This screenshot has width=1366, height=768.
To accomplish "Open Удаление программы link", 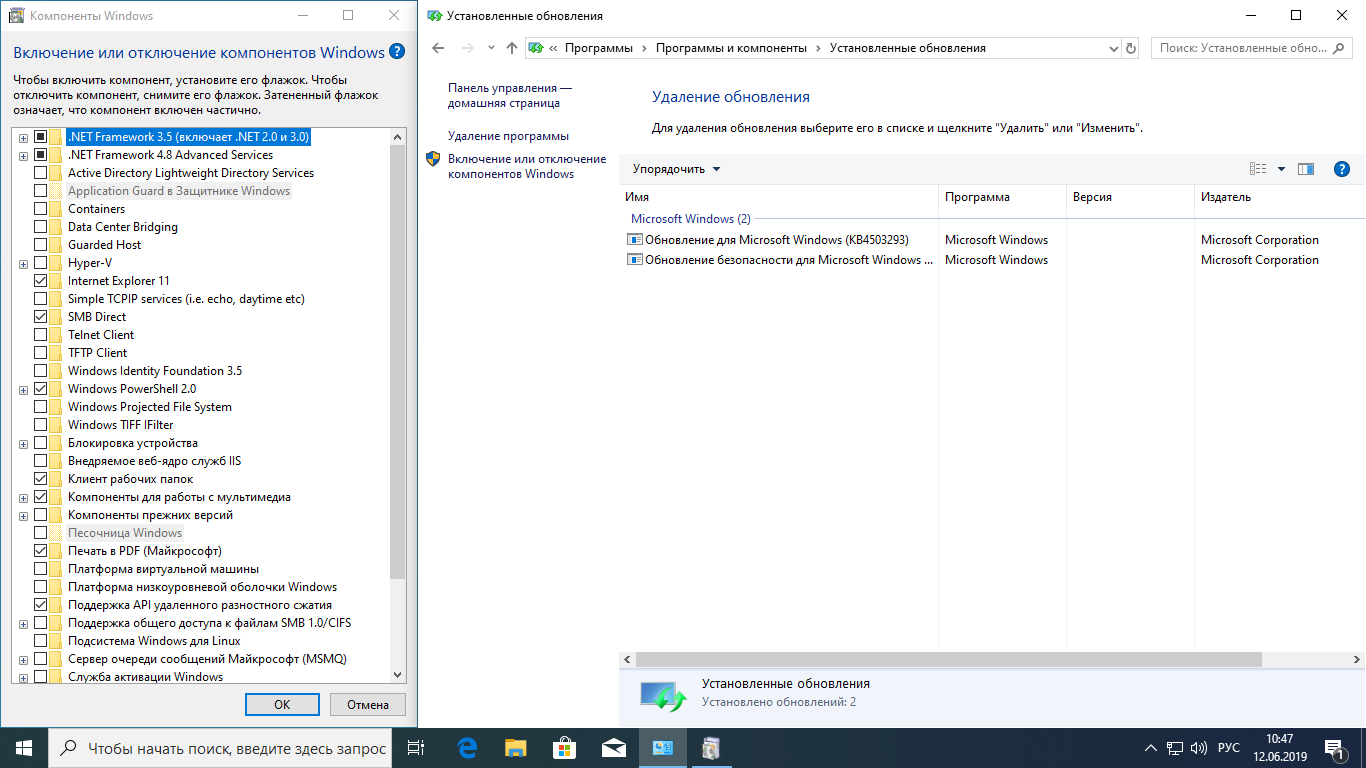I will pyautogui.click(x=508, y=136).
